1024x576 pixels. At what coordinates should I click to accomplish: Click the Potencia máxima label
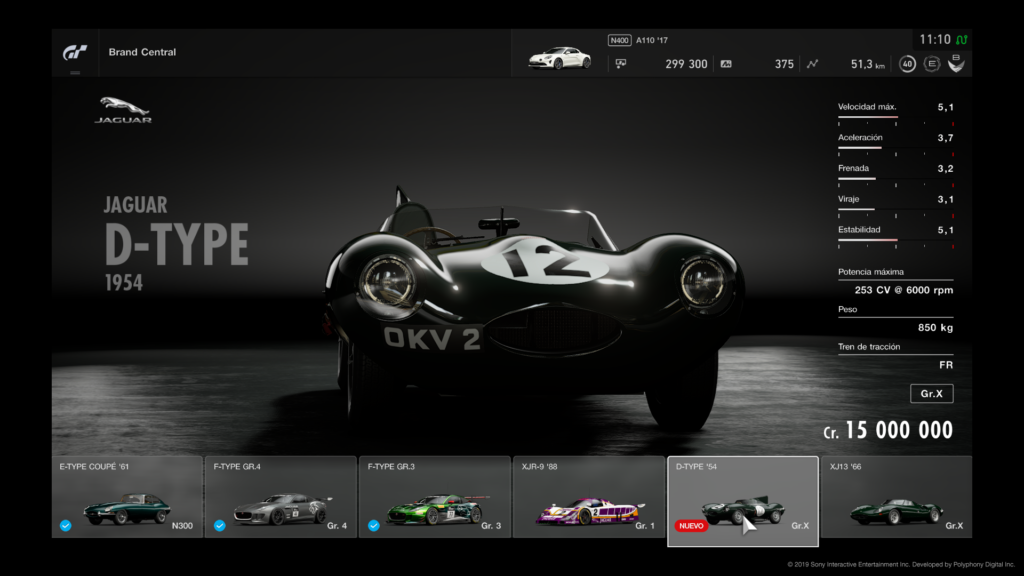click(x=871, y=272)
